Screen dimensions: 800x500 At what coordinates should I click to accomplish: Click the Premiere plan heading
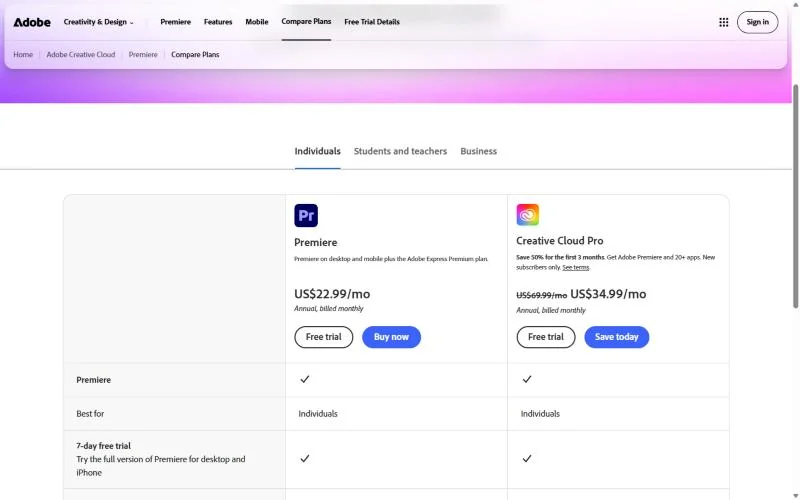(x=315, y=242)
